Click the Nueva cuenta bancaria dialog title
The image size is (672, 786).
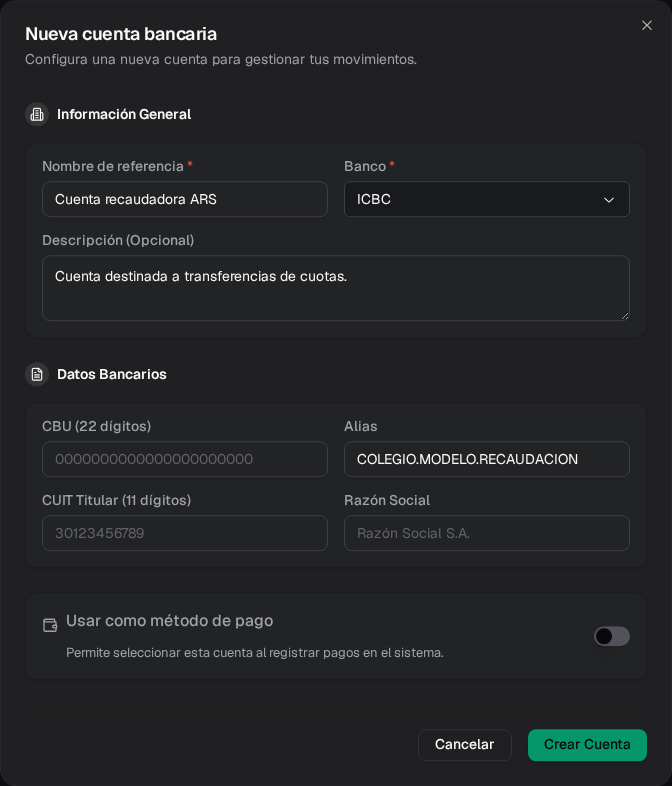tap(121, 34)
